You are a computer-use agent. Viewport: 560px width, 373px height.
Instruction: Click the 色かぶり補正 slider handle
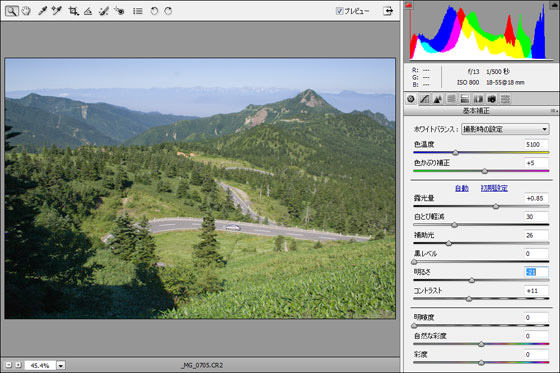[x=484, y=171]
